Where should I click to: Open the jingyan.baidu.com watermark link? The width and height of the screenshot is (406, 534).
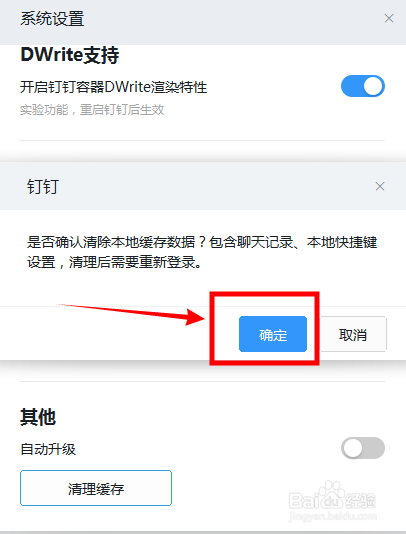point(332,516)
